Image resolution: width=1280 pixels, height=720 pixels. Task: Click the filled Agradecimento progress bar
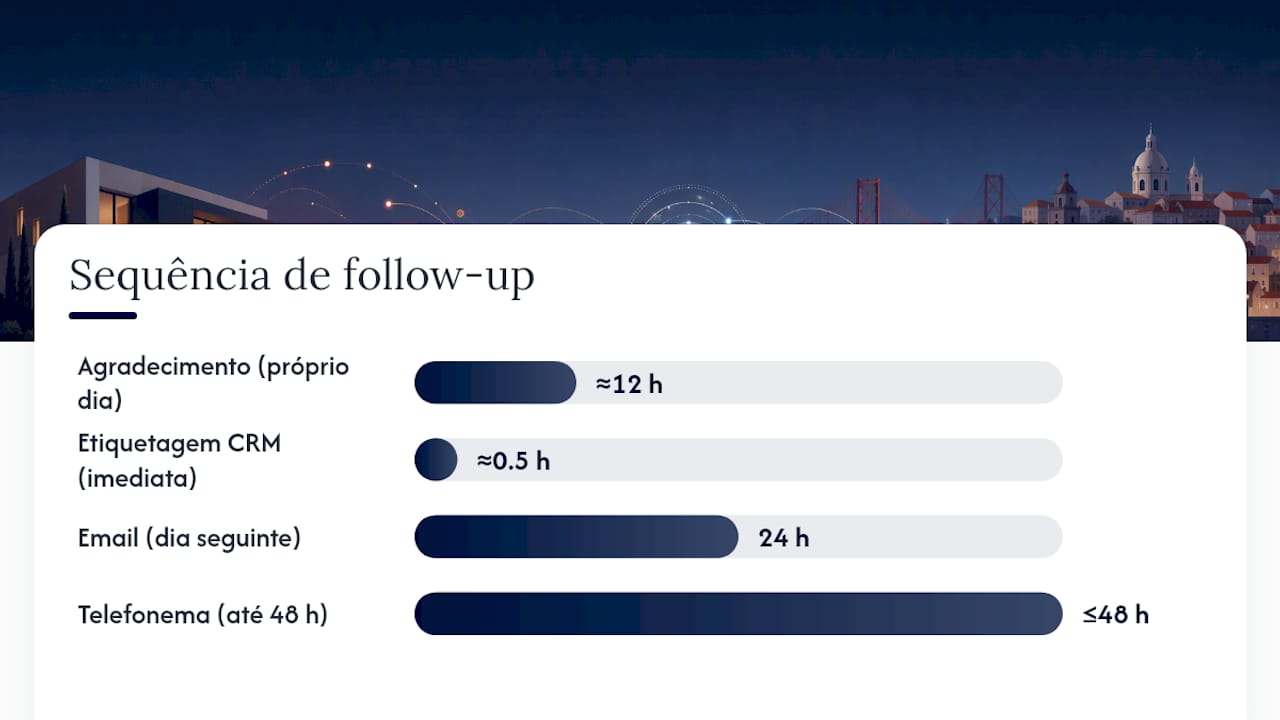[x=495, y=383]
